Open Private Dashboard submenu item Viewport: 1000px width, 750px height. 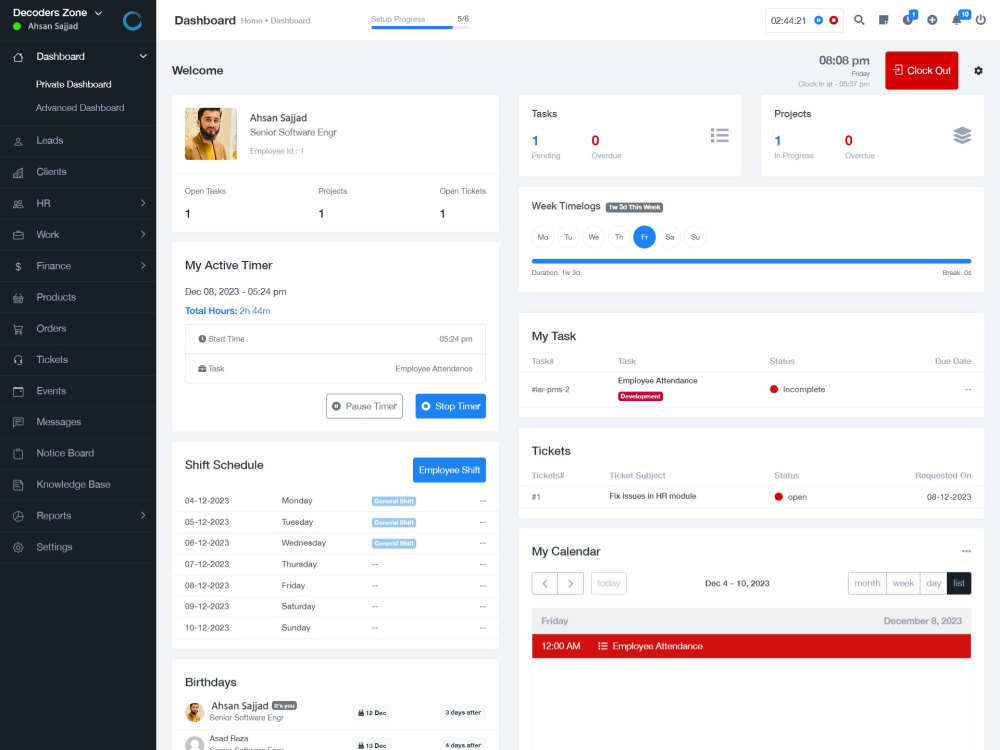tap(73, 84)
